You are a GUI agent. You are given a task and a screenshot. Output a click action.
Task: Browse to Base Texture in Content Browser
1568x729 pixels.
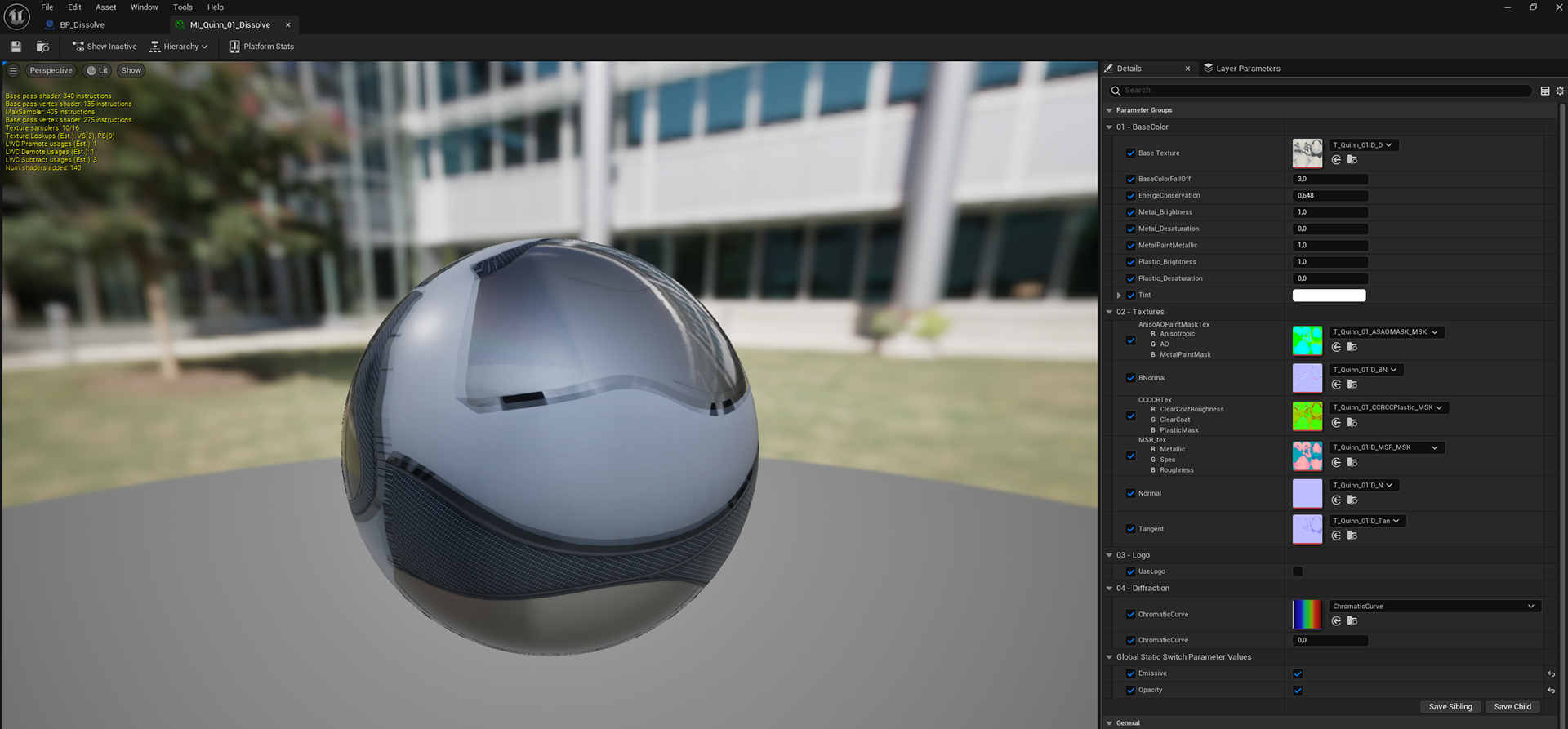click(x=1352, y=160)
